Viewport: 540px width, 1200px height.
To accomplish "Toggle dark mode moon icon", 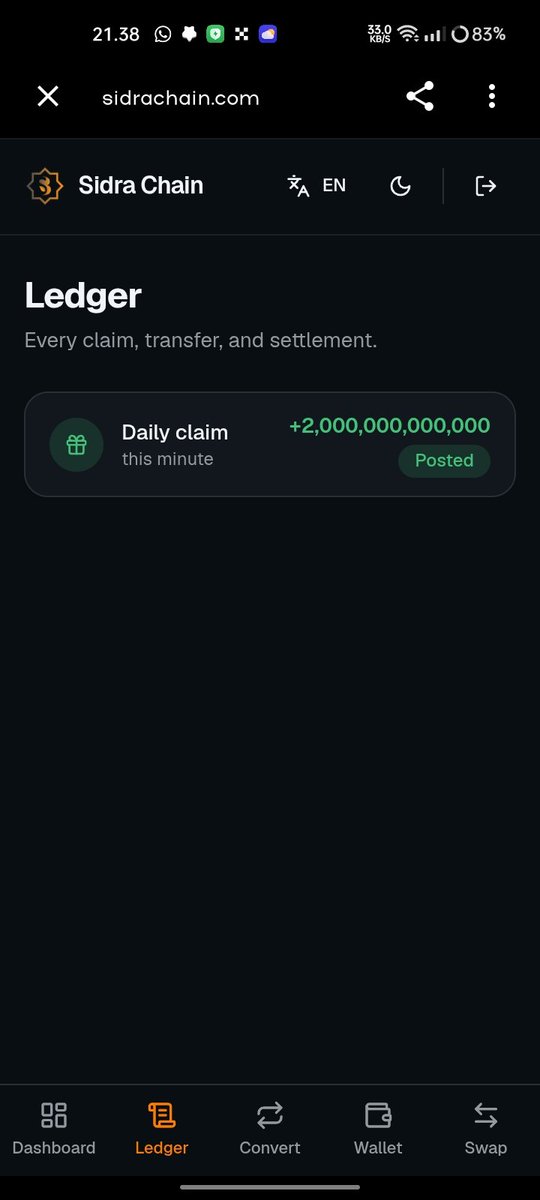I will pos(400,186).
